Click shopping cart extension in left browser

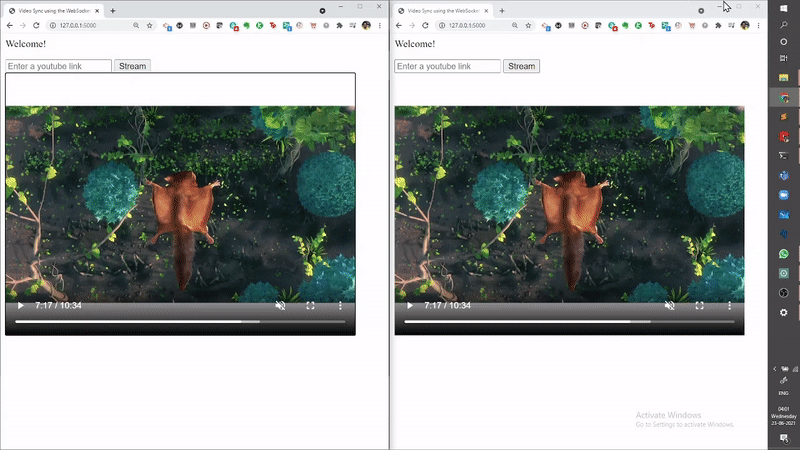(313, 26)
